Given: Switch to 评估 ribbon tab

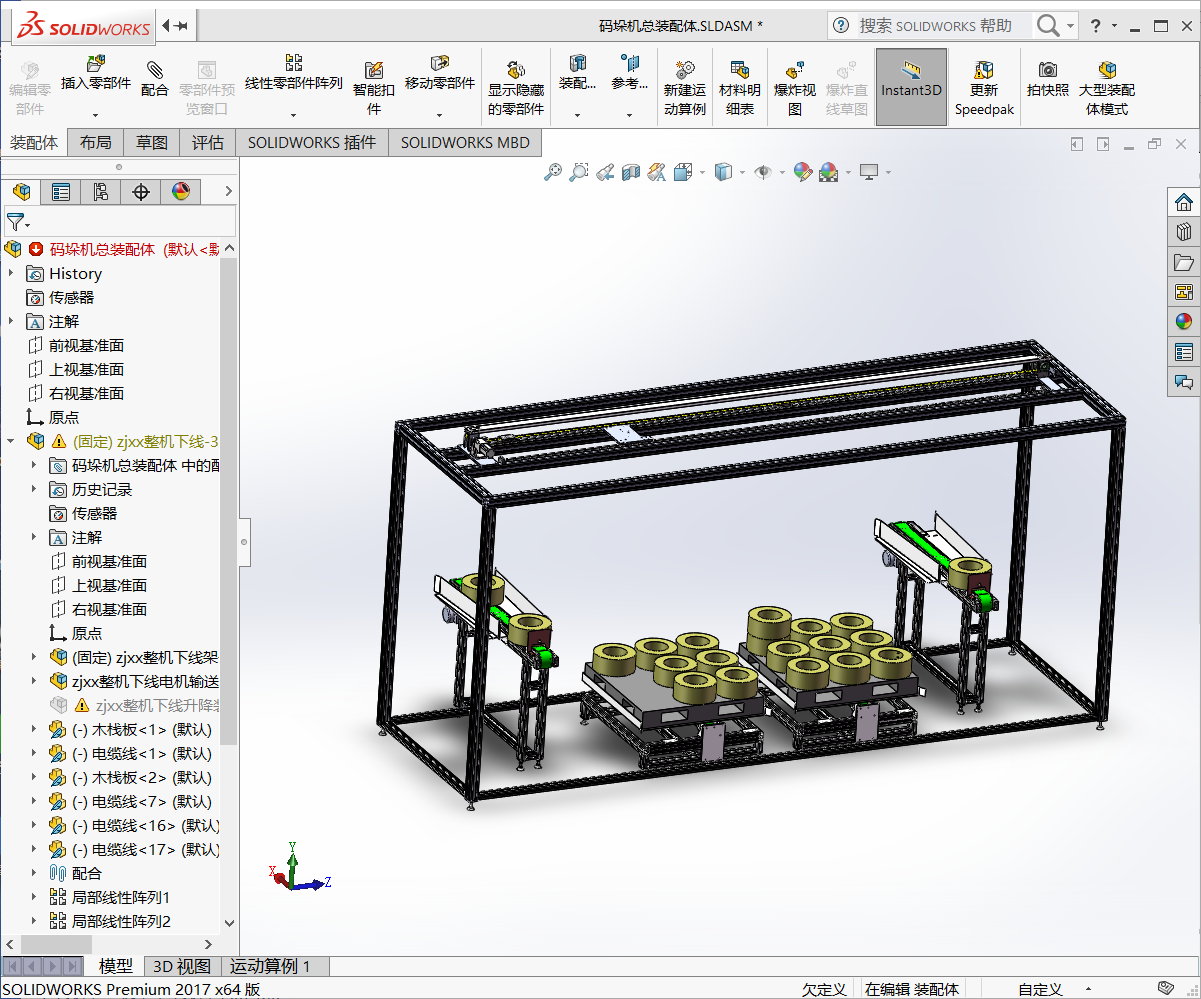Looking at the screenshot, I should [208, 143].
